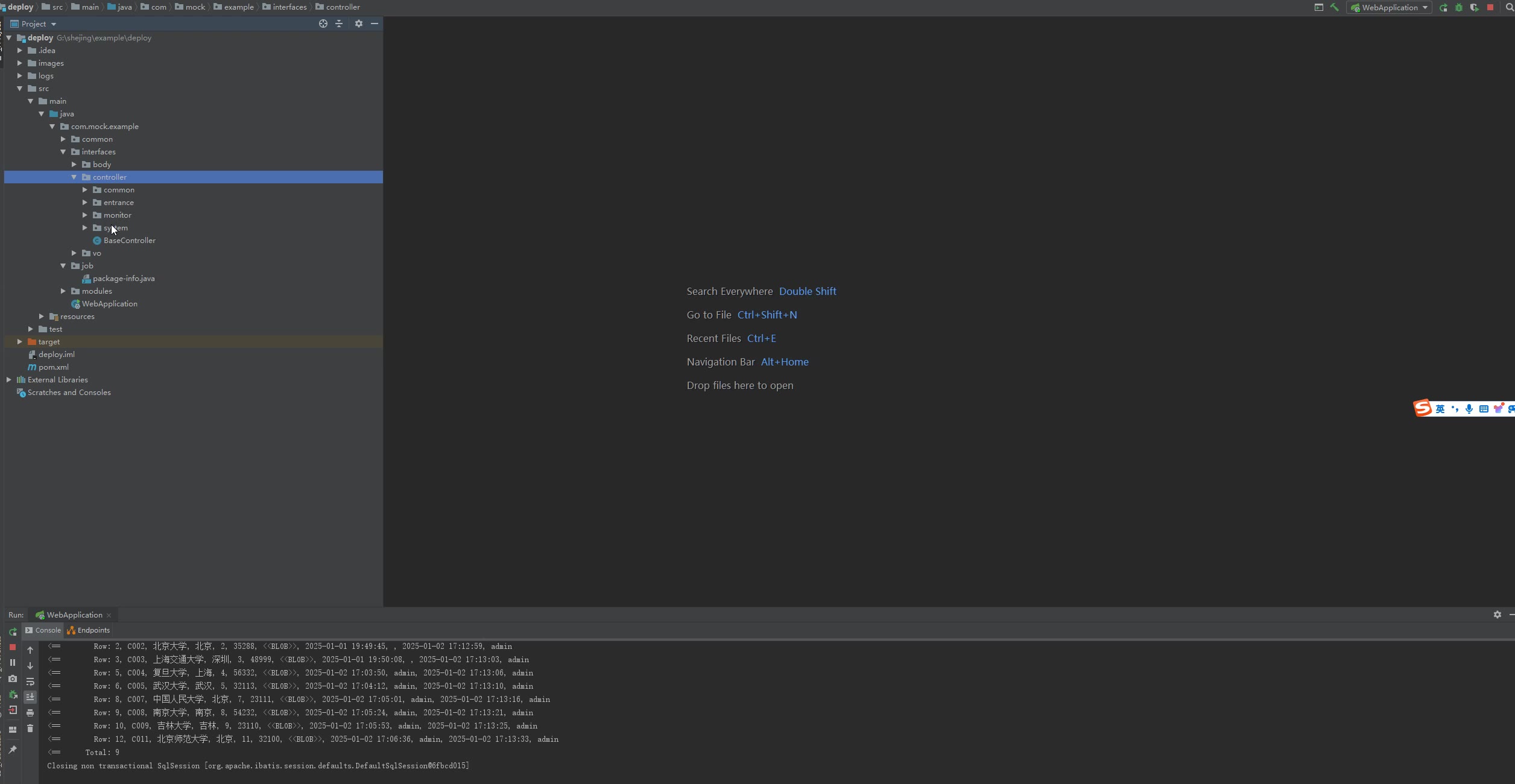Expand the External Libraries node
The height and width of the screenshot is (784, 1515).
9,380
